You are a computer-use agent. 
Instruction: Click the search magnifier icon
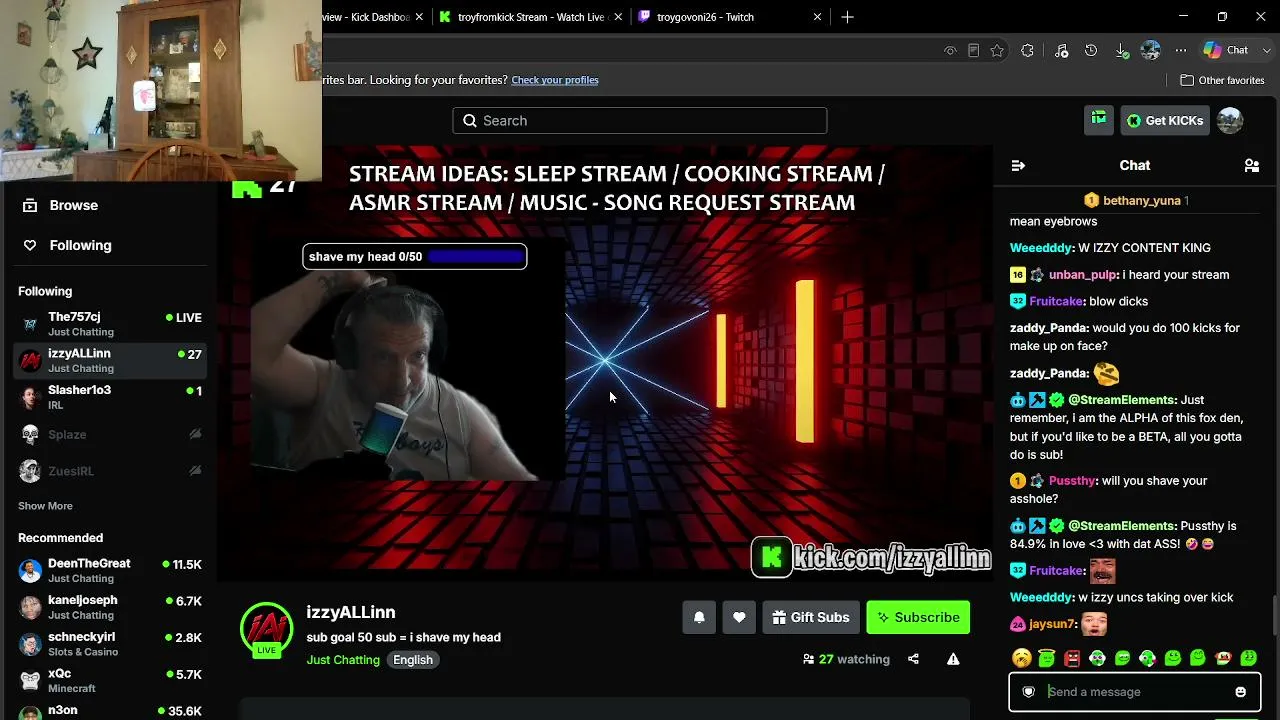(470, 121)
